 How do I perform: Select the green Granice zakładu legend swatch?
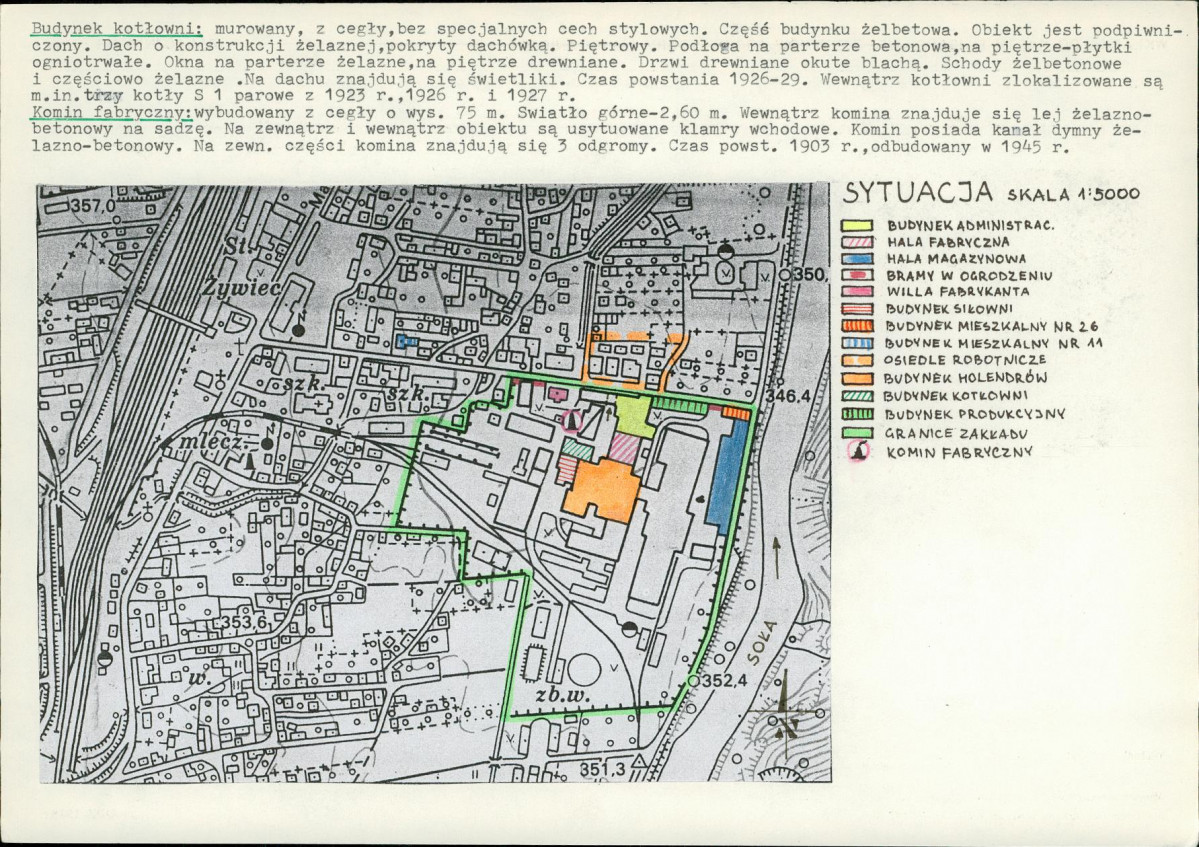tap(856, 433)
